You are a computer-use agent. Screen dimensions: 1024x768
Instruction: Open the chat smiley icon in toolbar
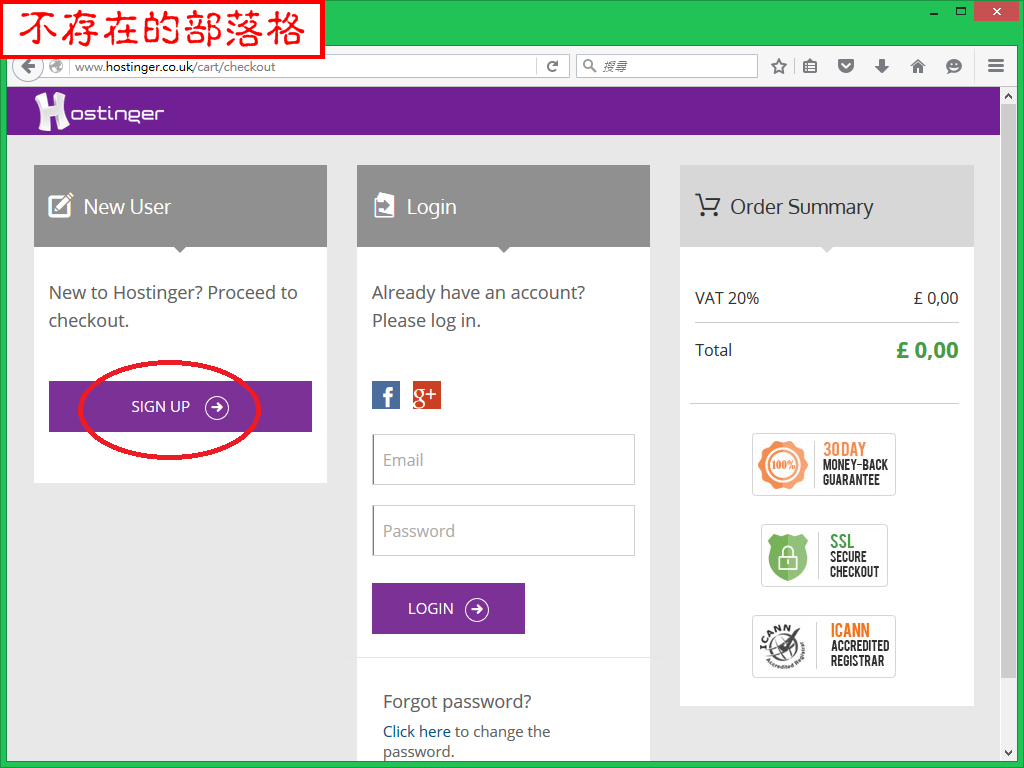pos(953,66)
